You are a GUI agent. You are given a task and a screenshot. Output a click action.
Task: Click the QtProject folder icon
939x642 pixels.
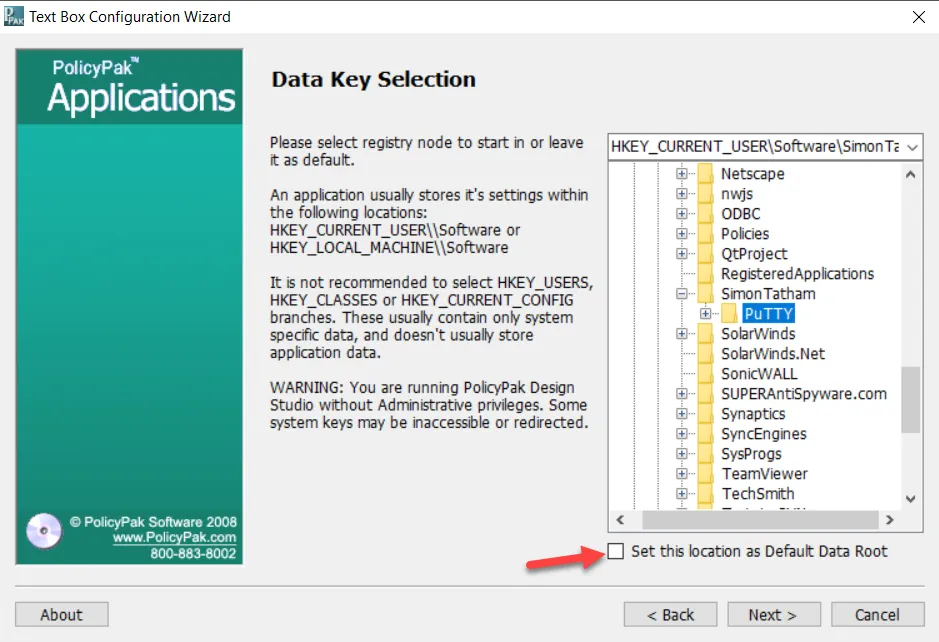tap(706, 254)
